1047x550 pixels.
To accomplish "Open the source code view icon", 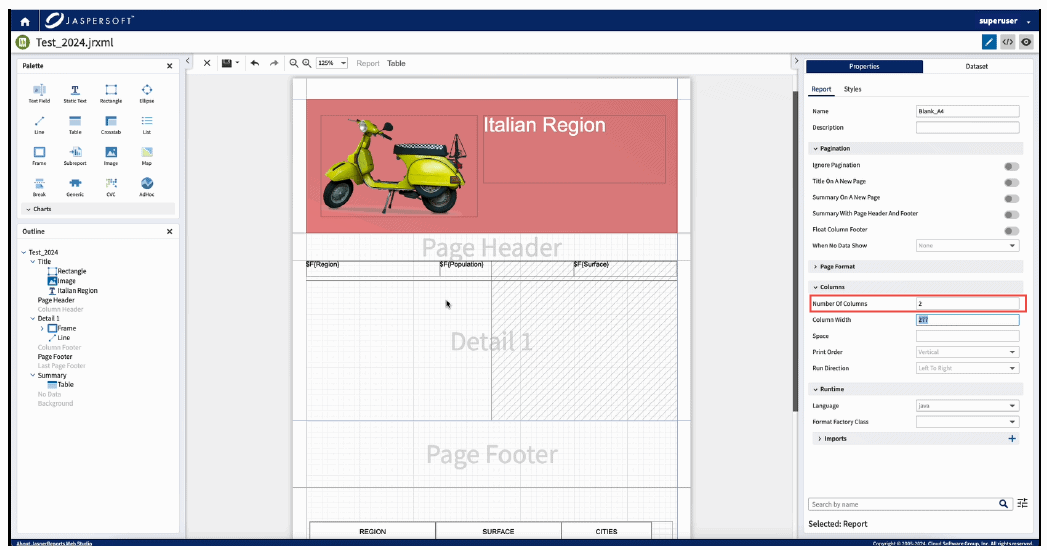I will click(x=1007, y=42).
